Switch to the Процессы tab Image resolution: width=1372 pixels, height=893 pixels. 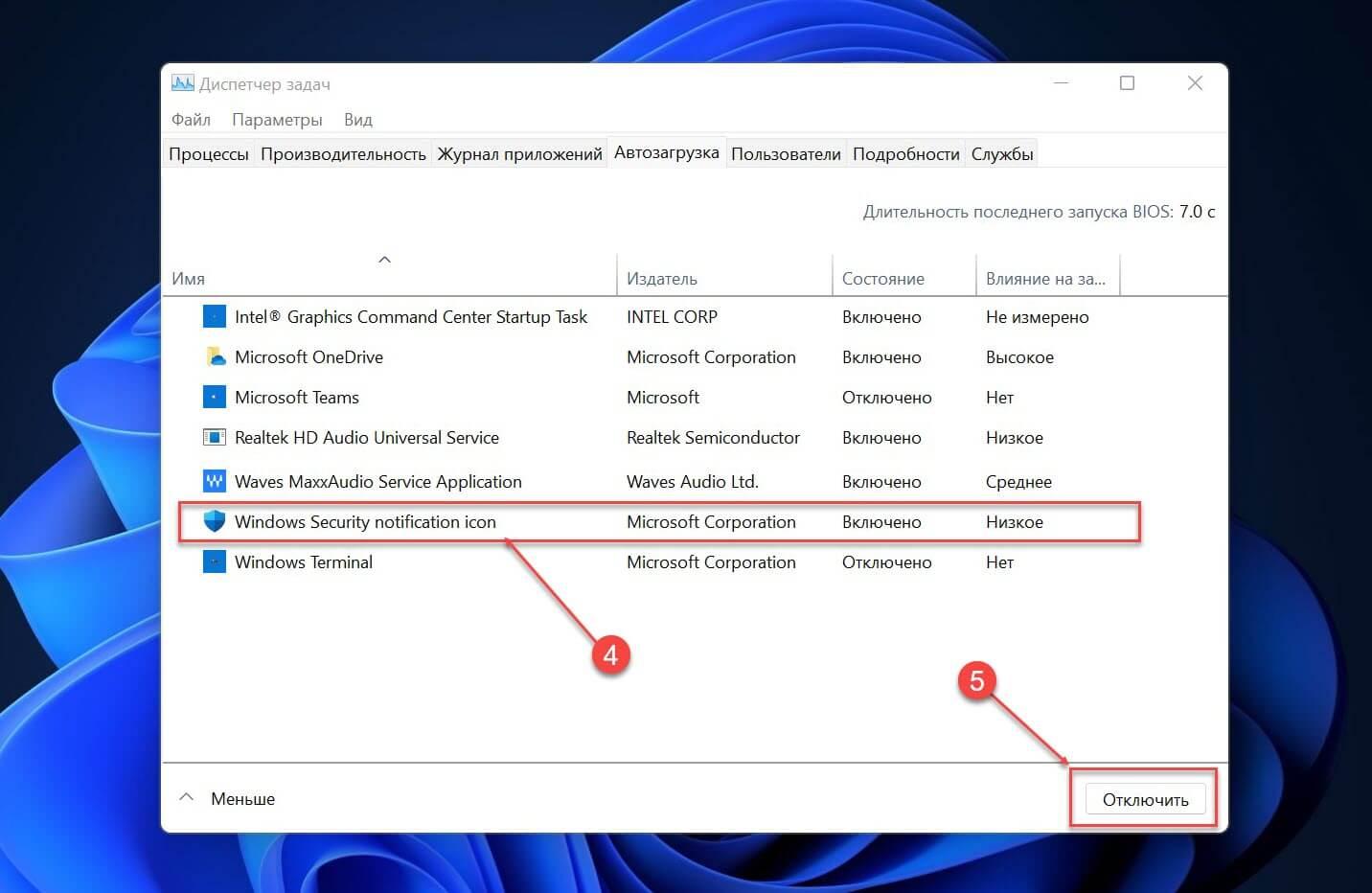tap(209, 153)
